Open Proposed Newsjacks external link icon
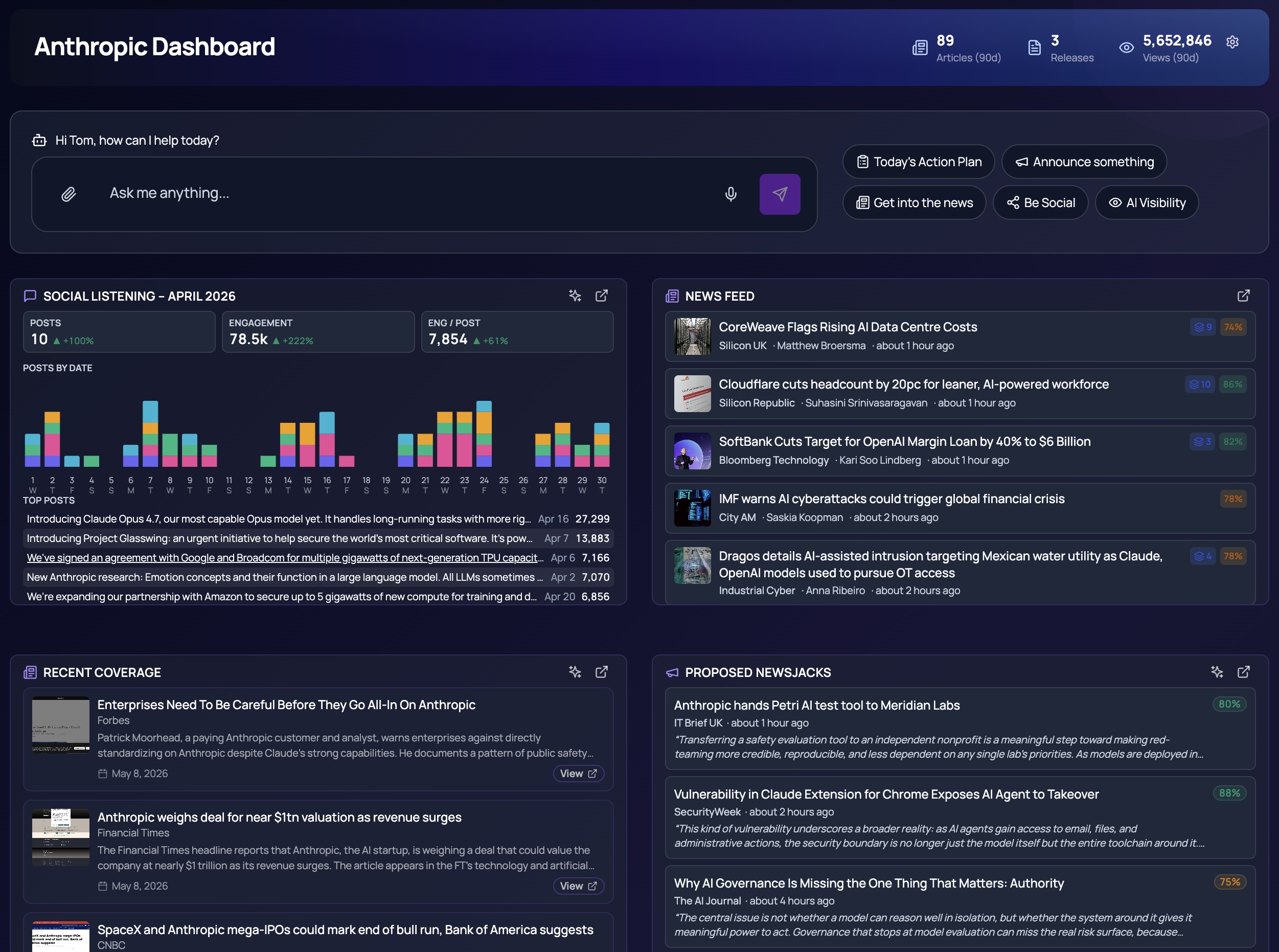 point(1243,672)
